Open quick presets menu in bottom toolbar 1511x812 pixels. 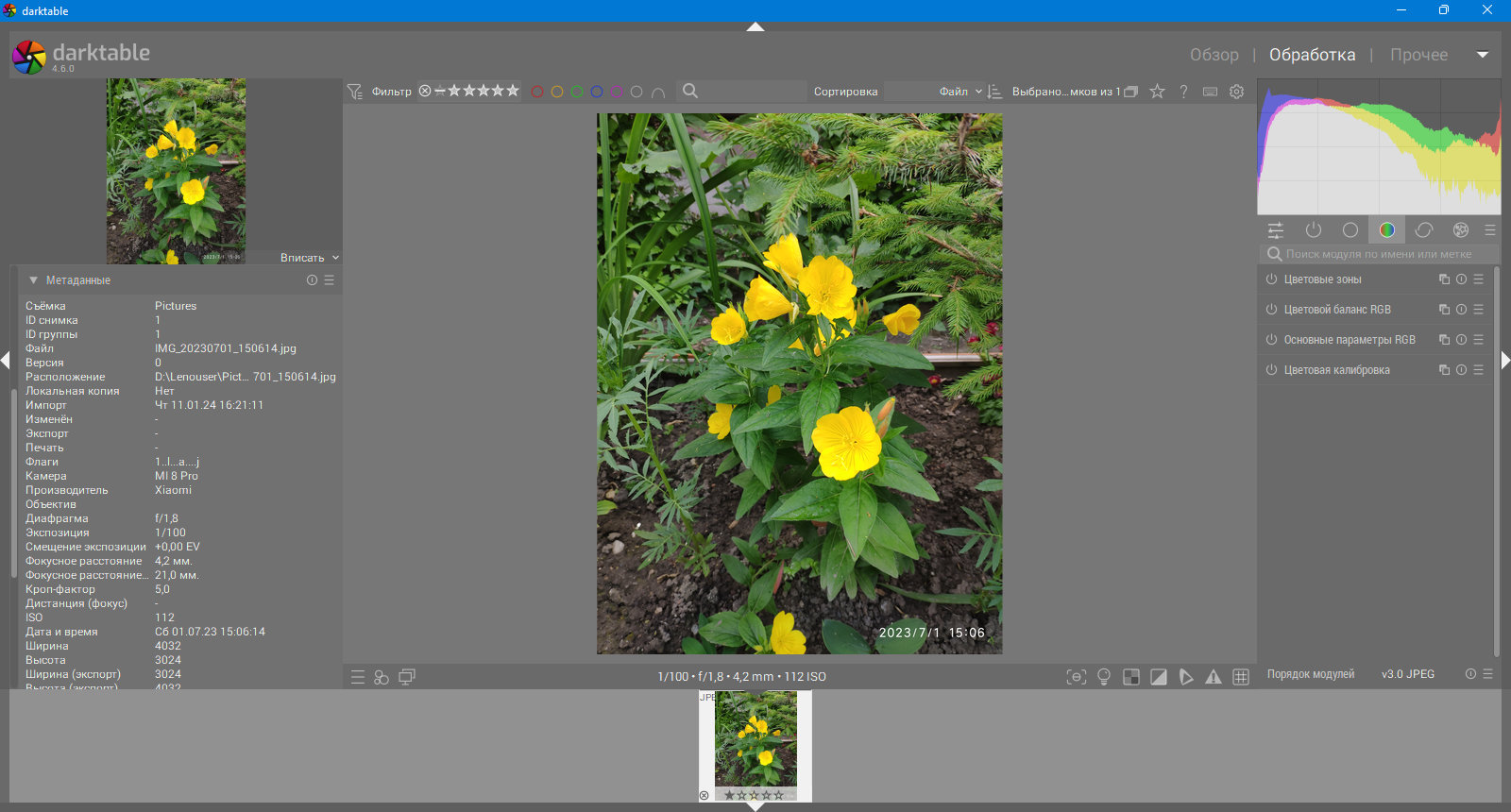point(358,677)
